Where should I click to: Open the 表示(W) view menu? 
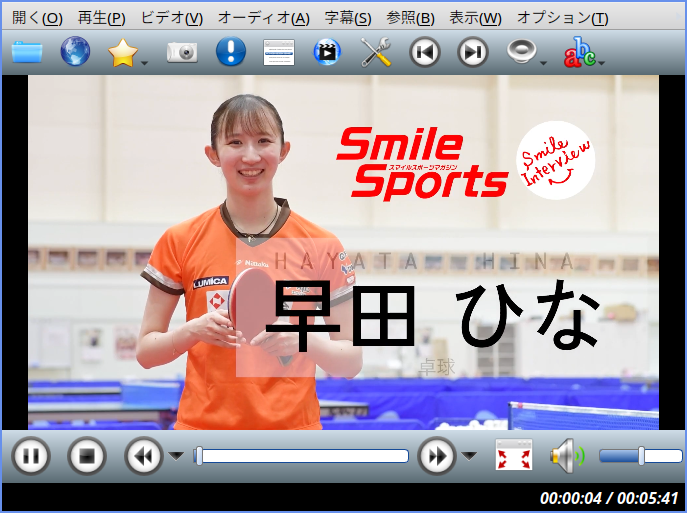tap(475, 18)
